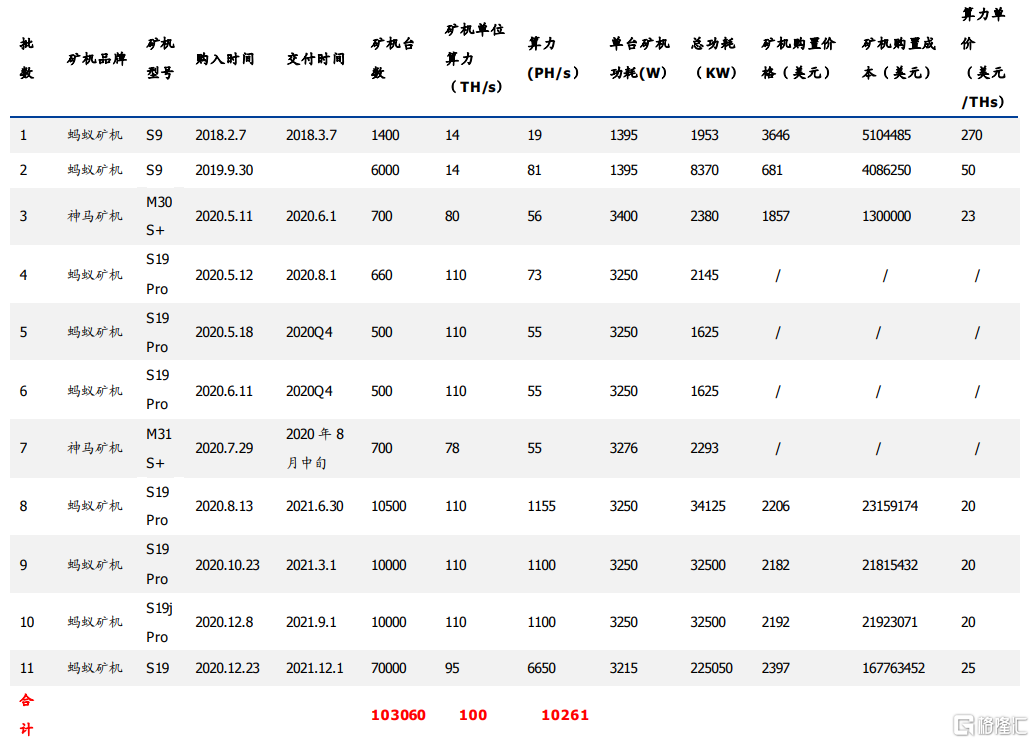
Task: Select cost value 4086250
Action: click(886, 170)
